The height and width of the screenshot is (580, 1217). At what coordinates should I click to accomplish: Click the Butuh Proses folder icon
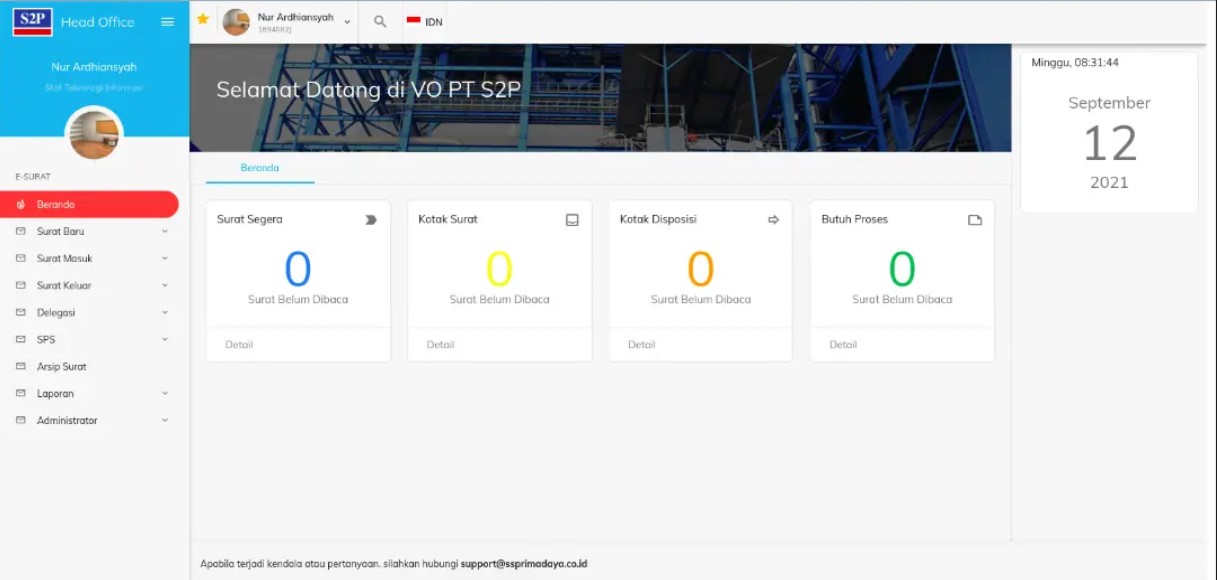[x=975, y=220]
